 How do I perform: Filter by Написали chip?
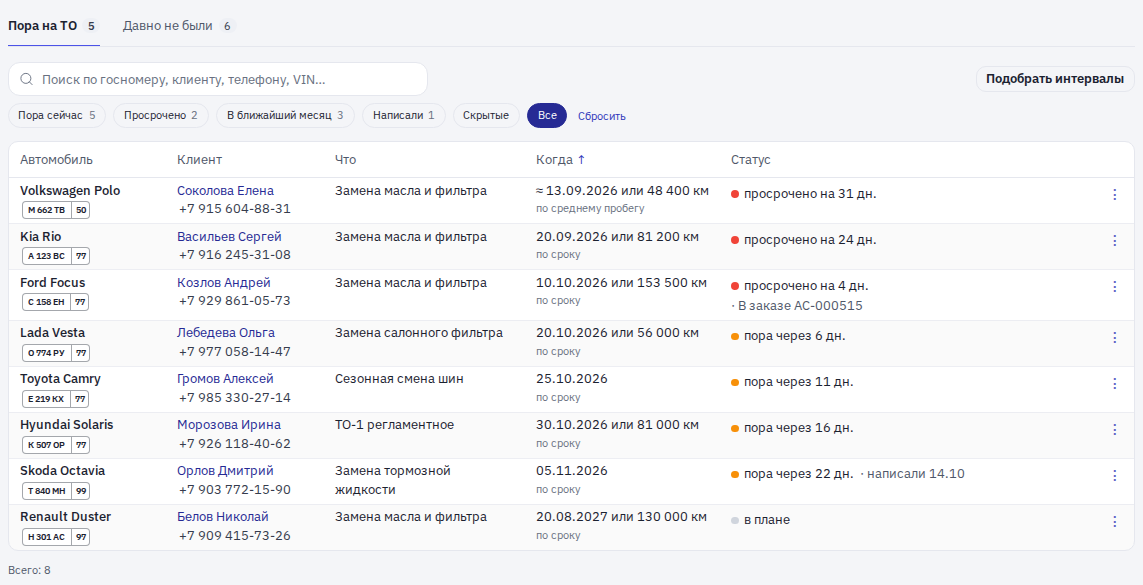(403, 115)
